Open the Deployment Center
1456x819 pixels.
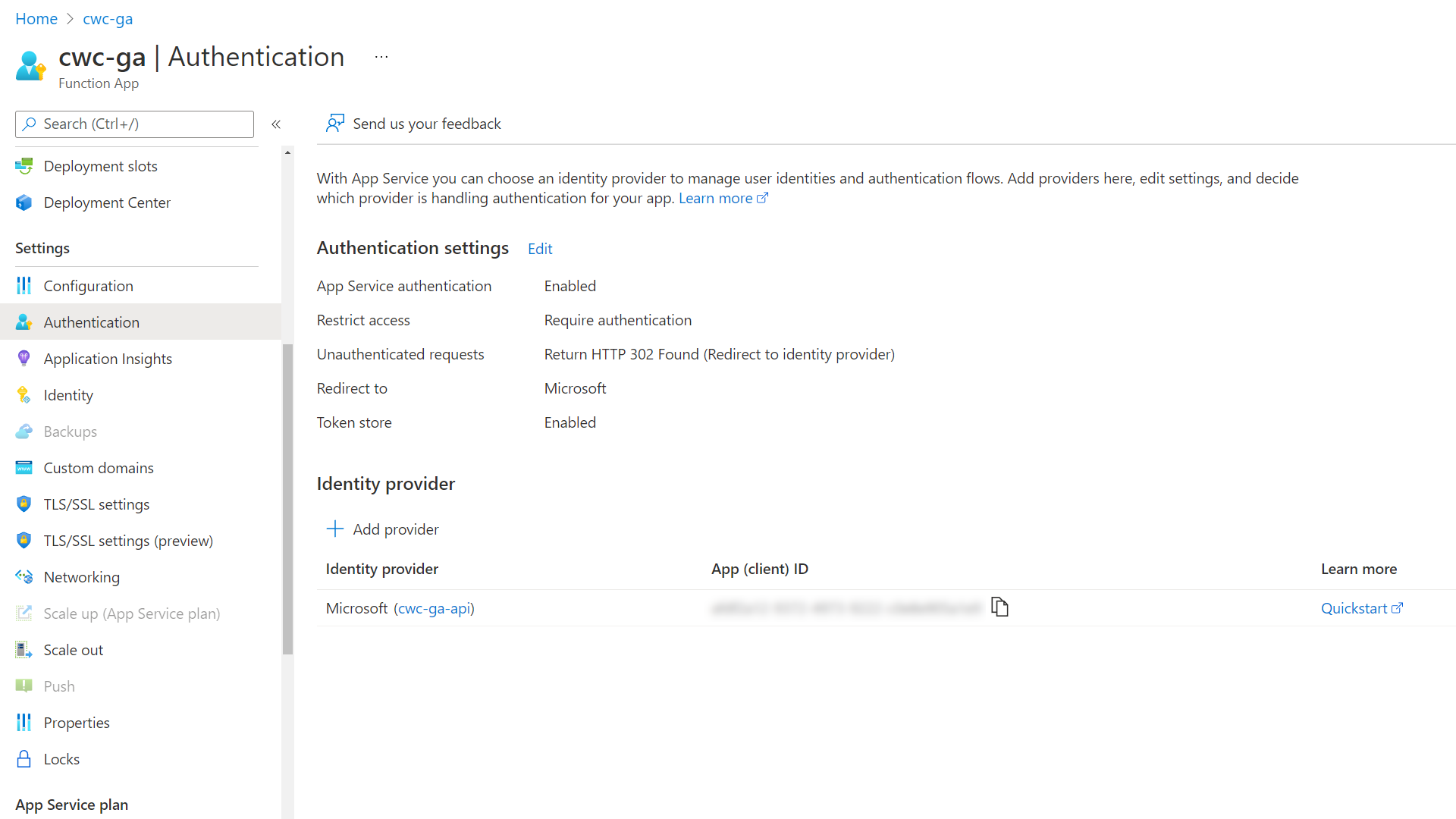(x=107, y=202)
